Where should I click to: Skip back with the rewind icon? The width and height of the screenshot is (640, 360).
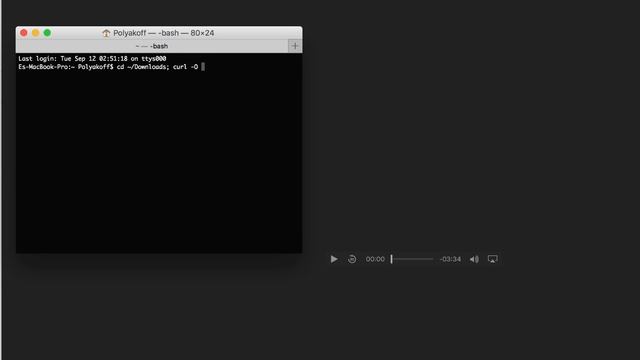[352, 259]
